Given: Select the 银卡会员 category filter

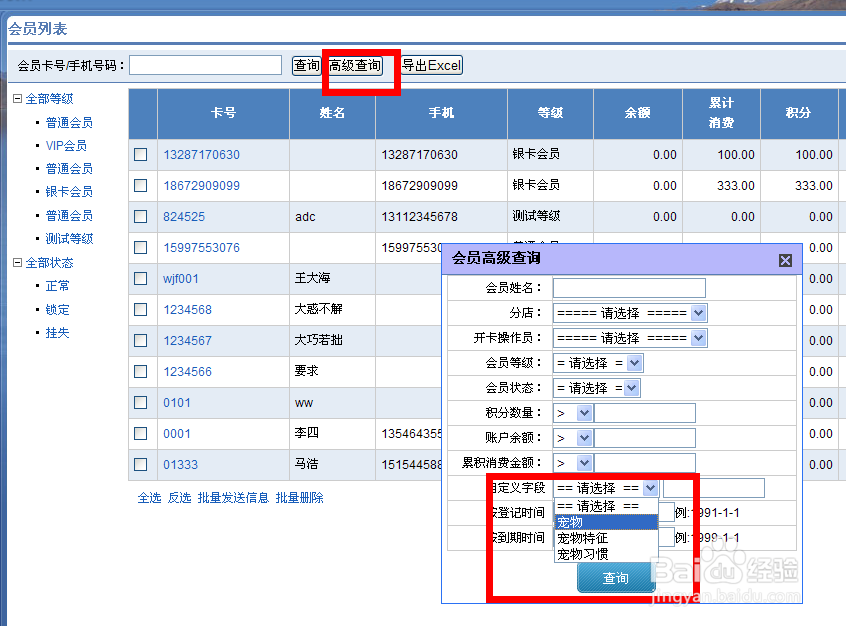Looking at the screenshot, I should tap(67, 192).
